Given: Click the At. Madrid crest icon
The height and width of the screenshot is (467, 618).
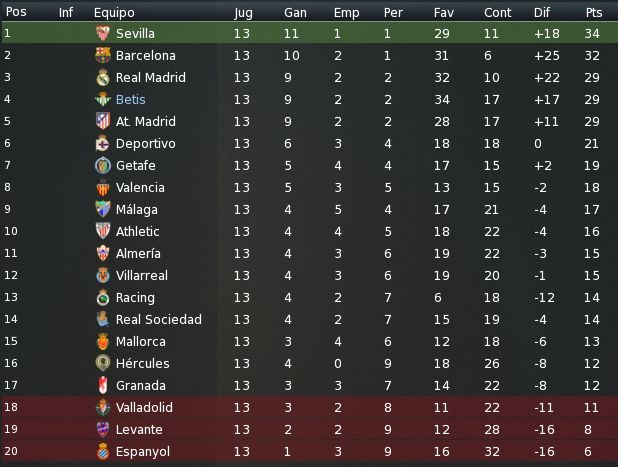Looking at the screenshot, I should [103, 121].
